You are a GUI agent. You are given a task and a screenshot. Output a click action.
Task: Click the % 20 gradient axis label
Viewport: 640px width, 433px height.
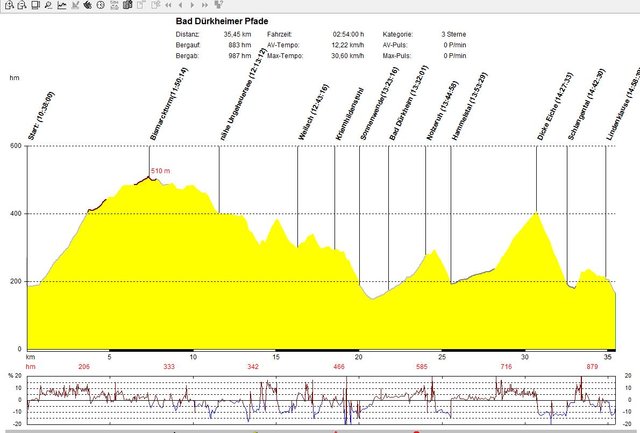(15, 376)
